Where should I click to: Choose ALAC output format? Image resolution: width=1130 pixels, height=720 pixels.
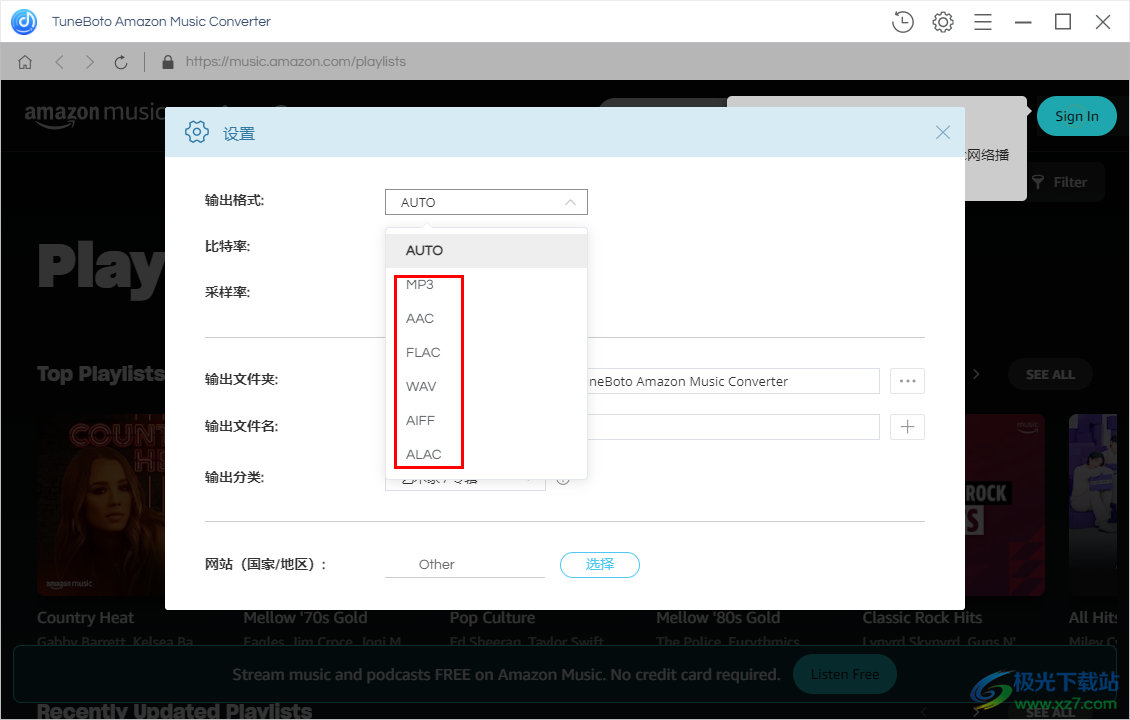tap(486, 454)
